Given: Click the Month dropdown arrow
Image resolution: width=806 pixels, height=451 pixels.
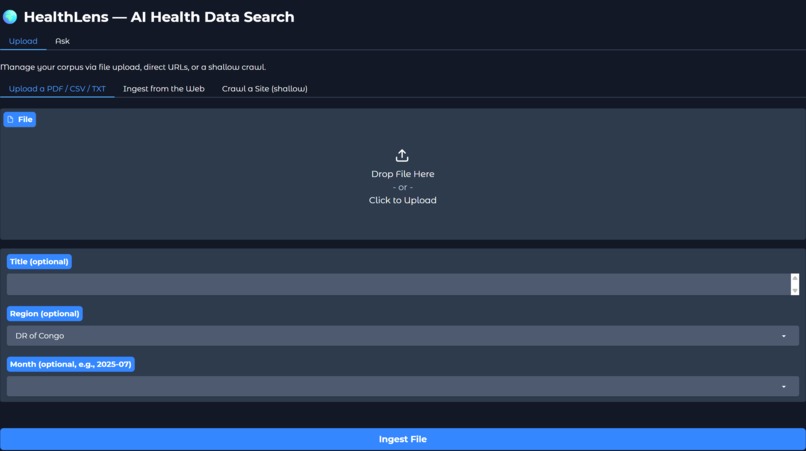Looking at the screenshot, I should pyautogui.click(x=783, y=387).
